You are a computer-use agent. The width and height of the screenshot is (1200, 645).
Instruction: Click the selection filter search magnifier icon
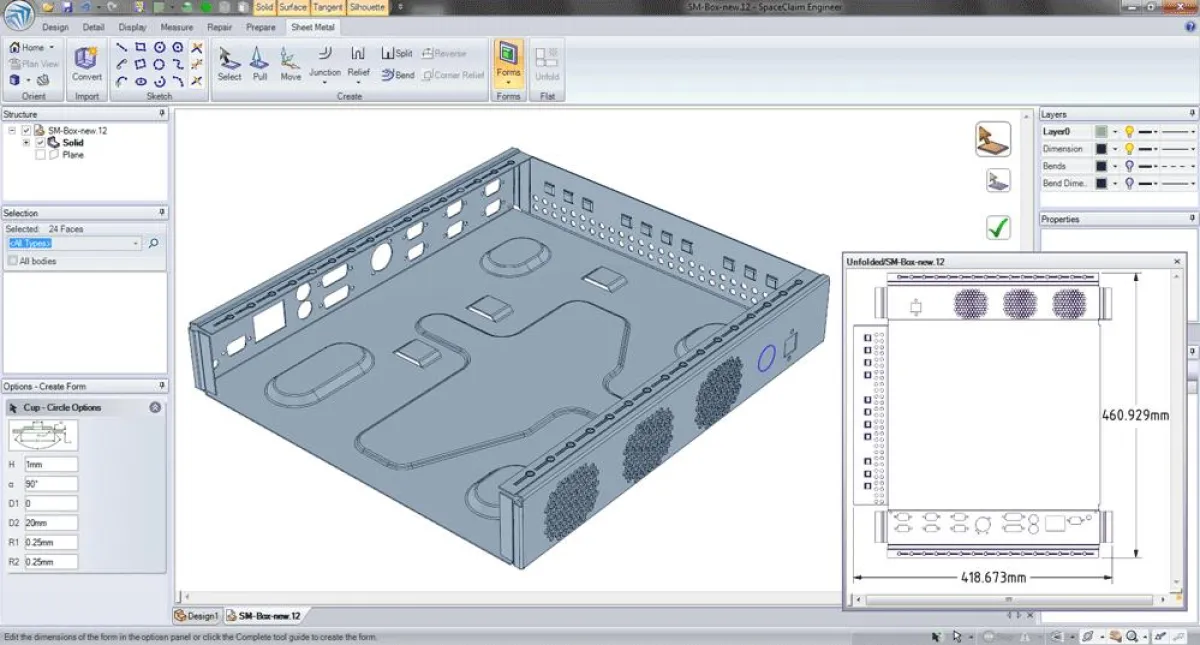click(x=154, y=243)
